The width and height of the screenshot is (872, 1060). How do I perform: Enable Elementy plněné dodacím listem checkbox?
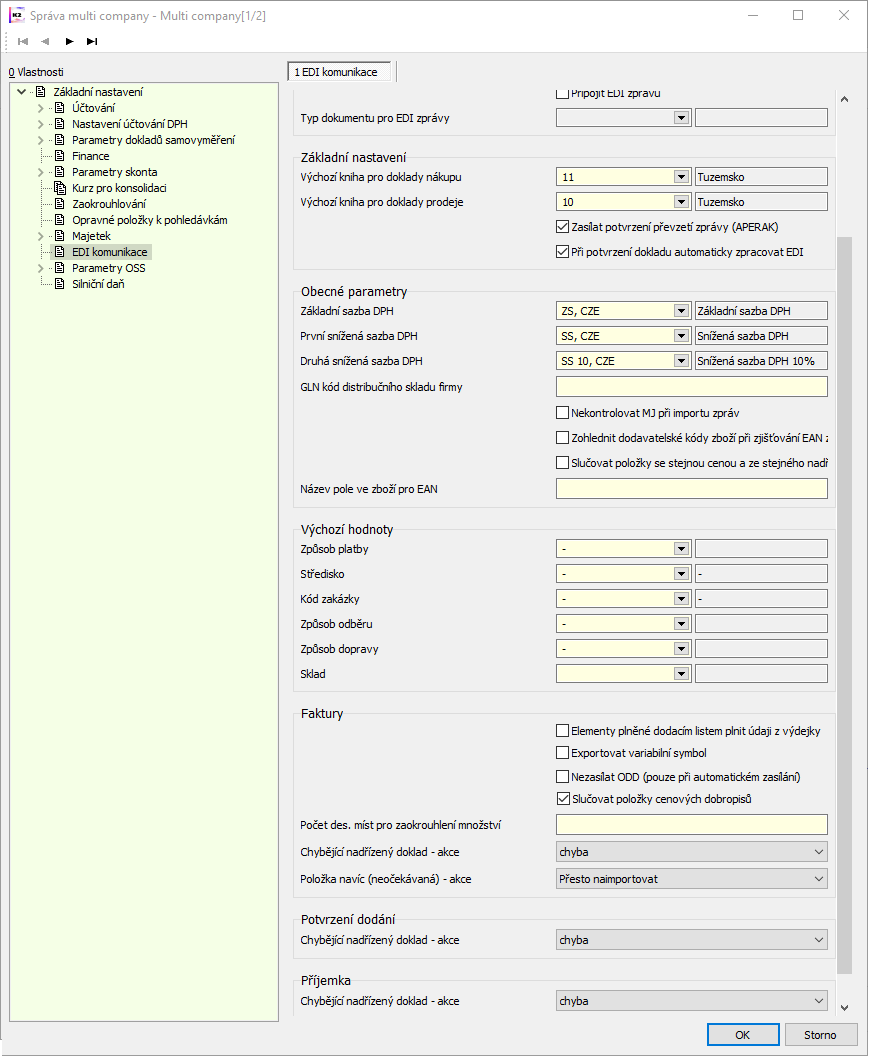click(x=562, y=730)
